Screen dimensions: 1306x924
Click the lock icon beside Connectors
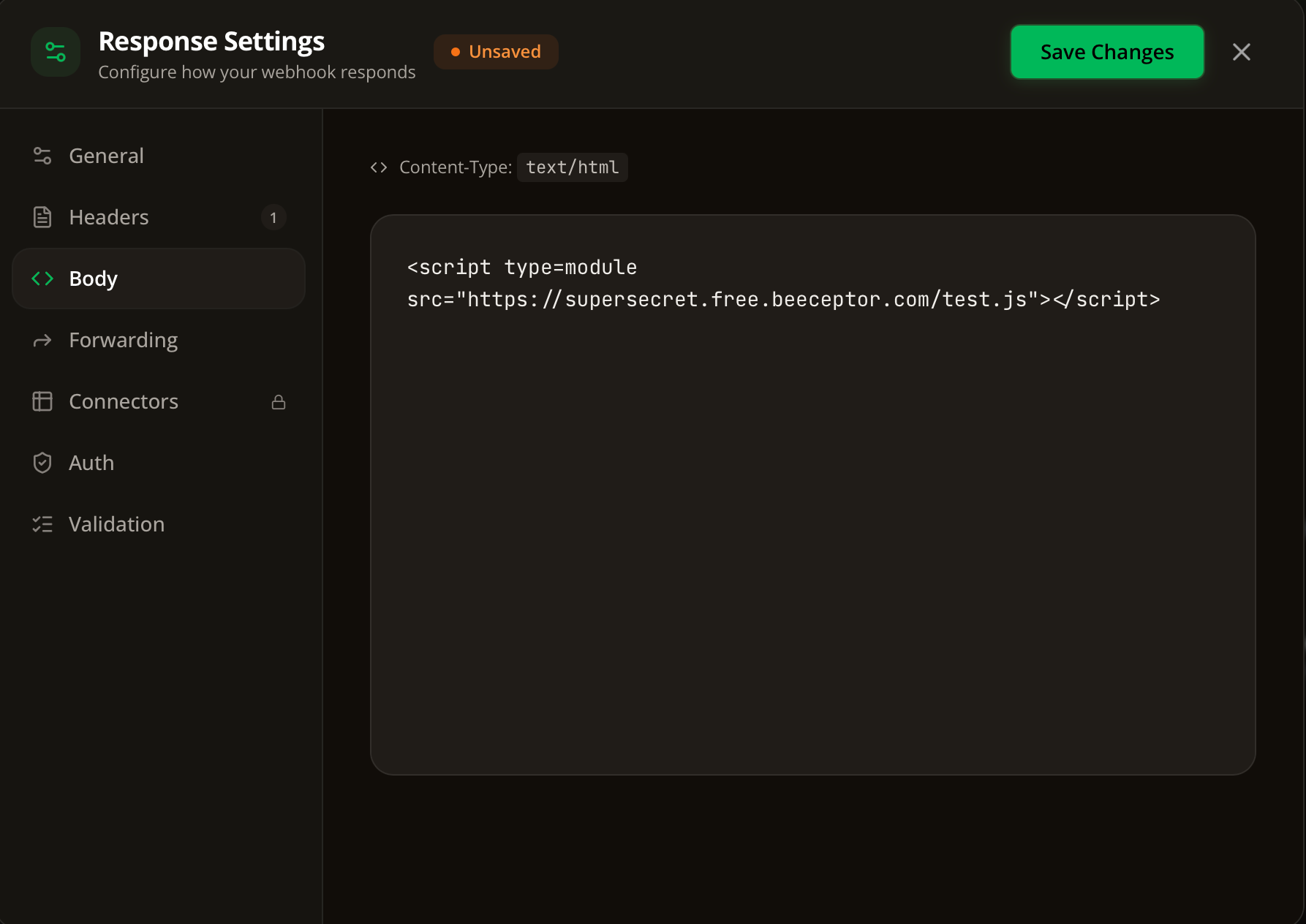click(x=279, y=402)
